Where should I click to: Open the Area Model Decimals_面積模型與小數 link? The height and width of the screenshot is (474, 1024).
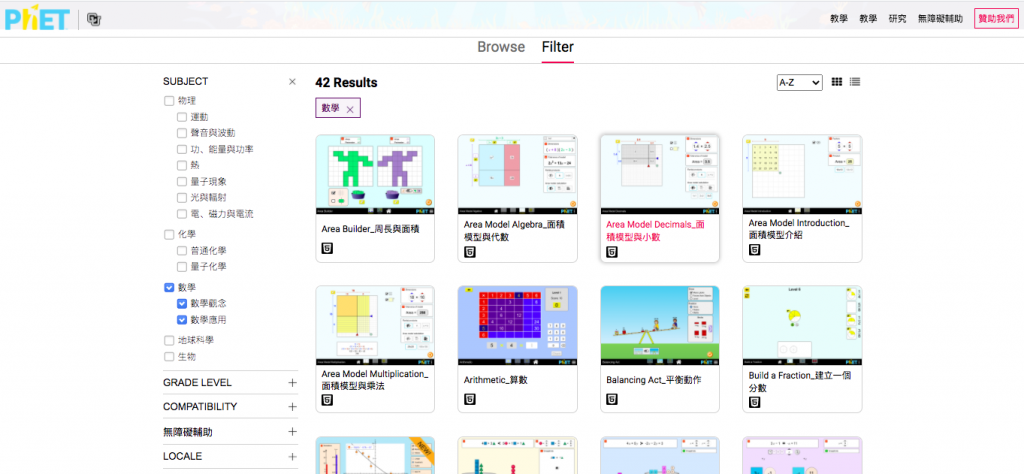[x=656, y=230]
